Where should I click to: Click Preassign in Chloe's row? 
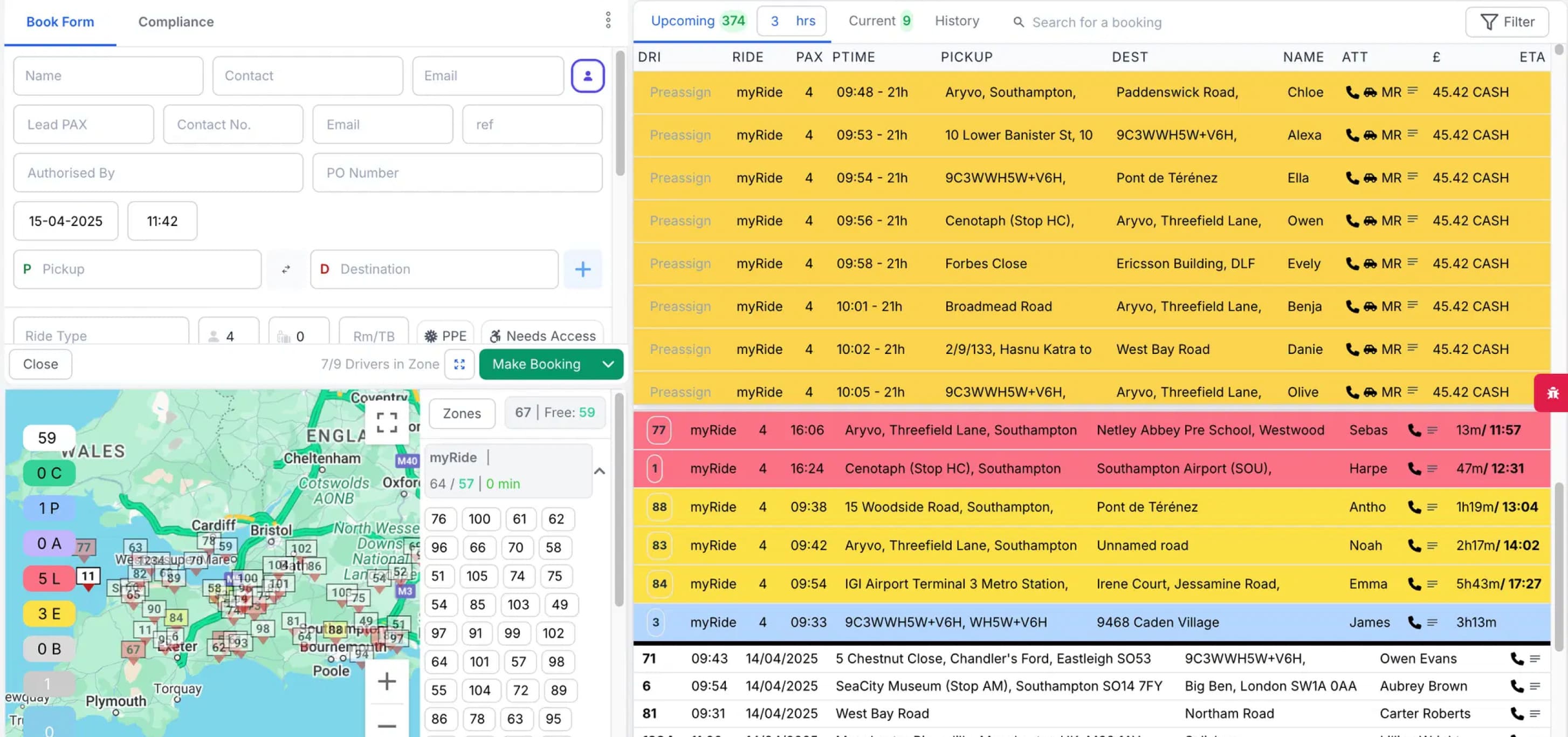680,93
